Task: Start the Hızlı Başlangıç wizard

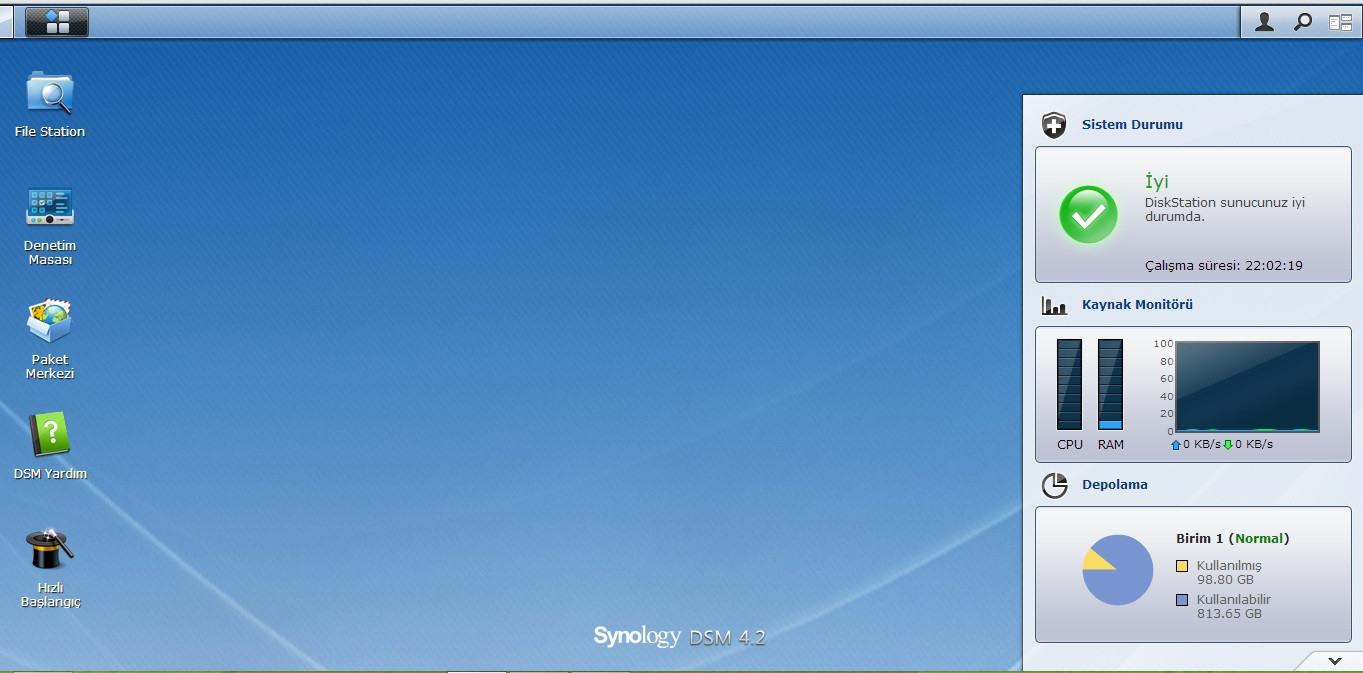Action: 49,549
